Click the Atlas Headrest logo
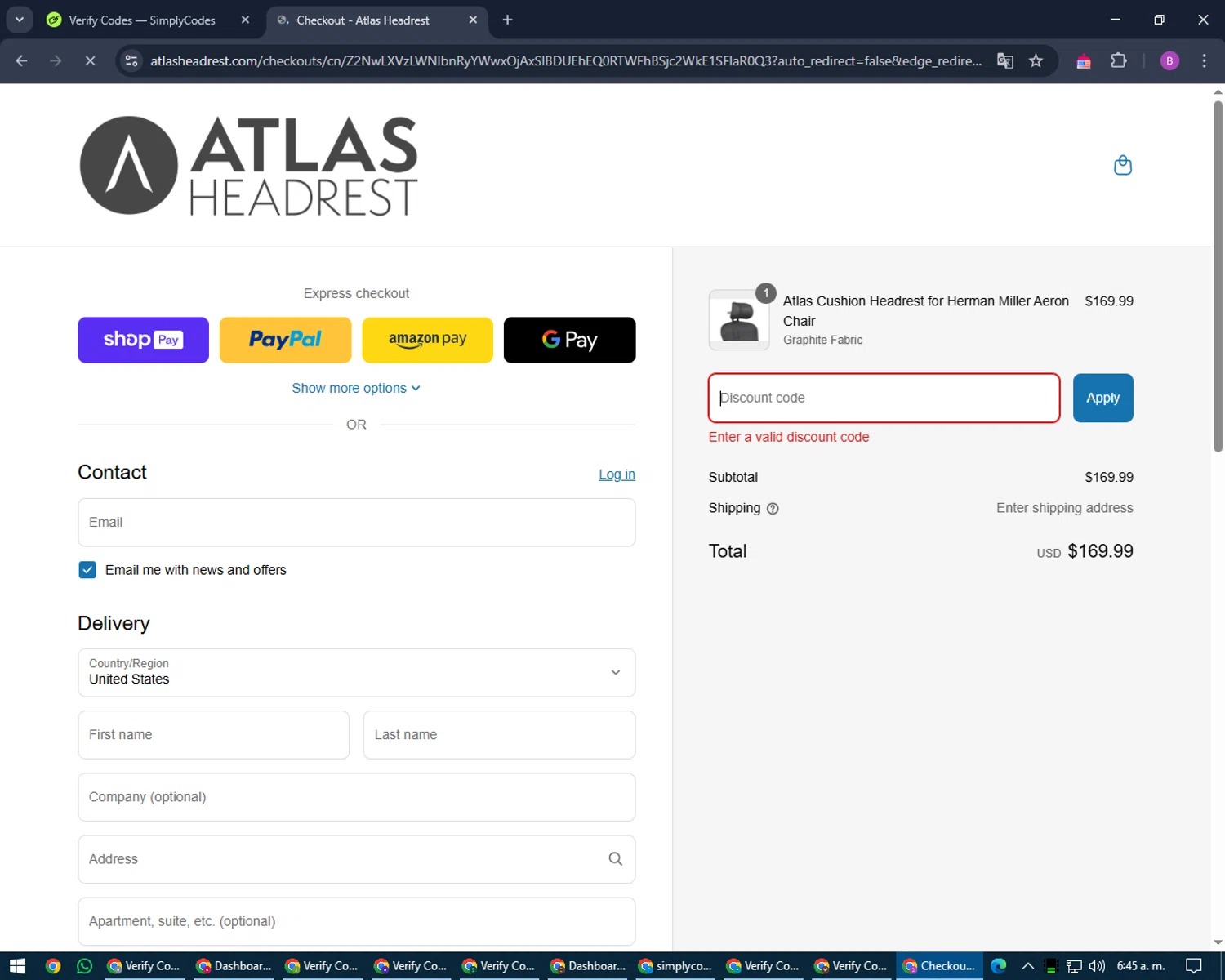 249,165
